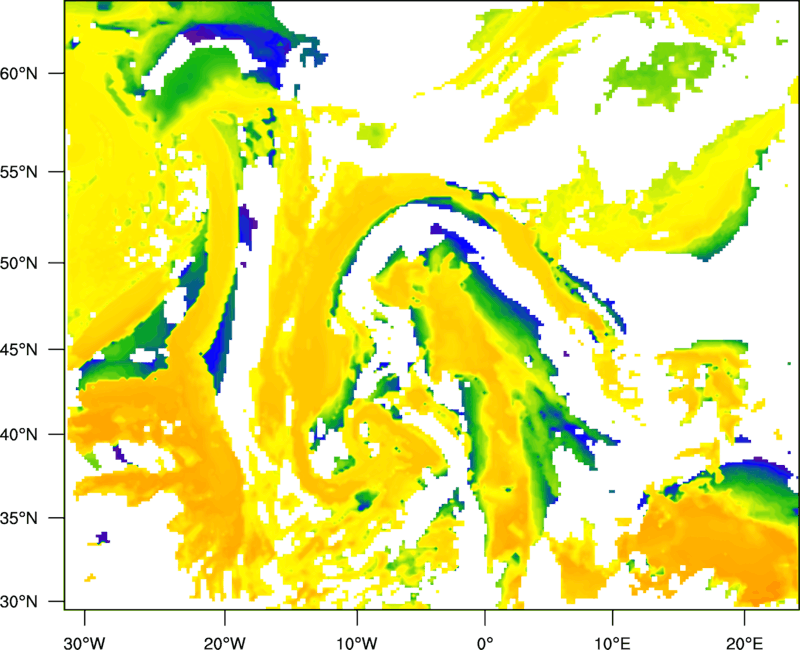The width and height of the screenshot is (800, 650).
Task: Click the 10°W longitude label
Action: point(356,643)
